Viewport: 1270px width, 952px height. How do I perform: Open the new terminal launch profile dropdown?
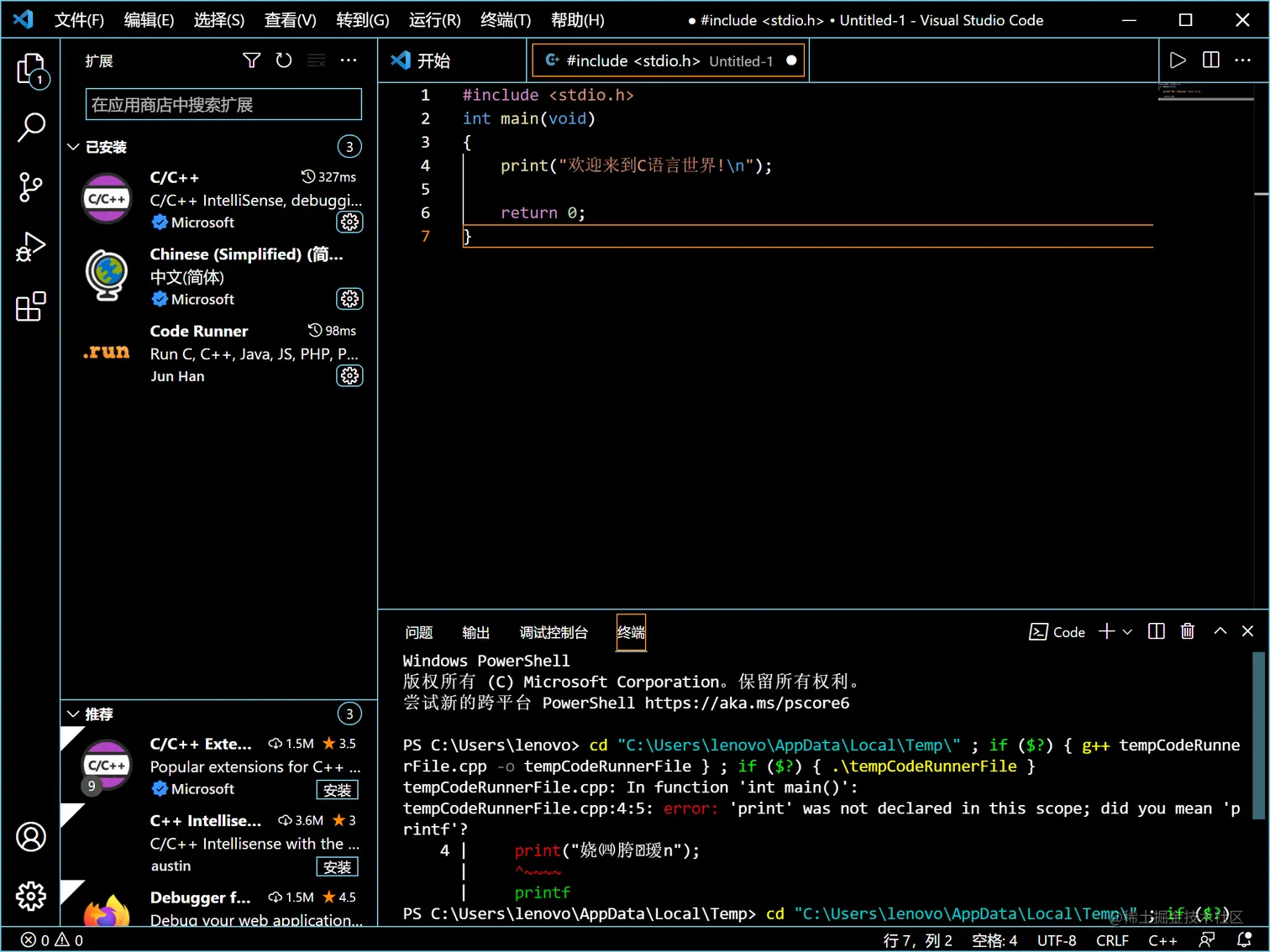tap(1127, 632)
